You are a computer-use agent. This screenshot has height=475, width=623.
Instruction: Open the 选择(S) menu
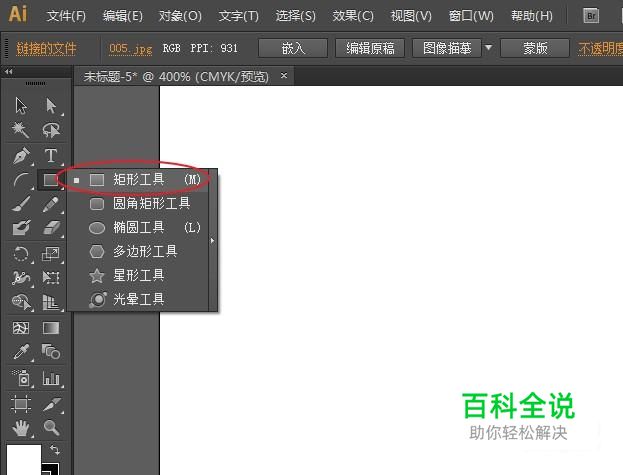[296, 16]
